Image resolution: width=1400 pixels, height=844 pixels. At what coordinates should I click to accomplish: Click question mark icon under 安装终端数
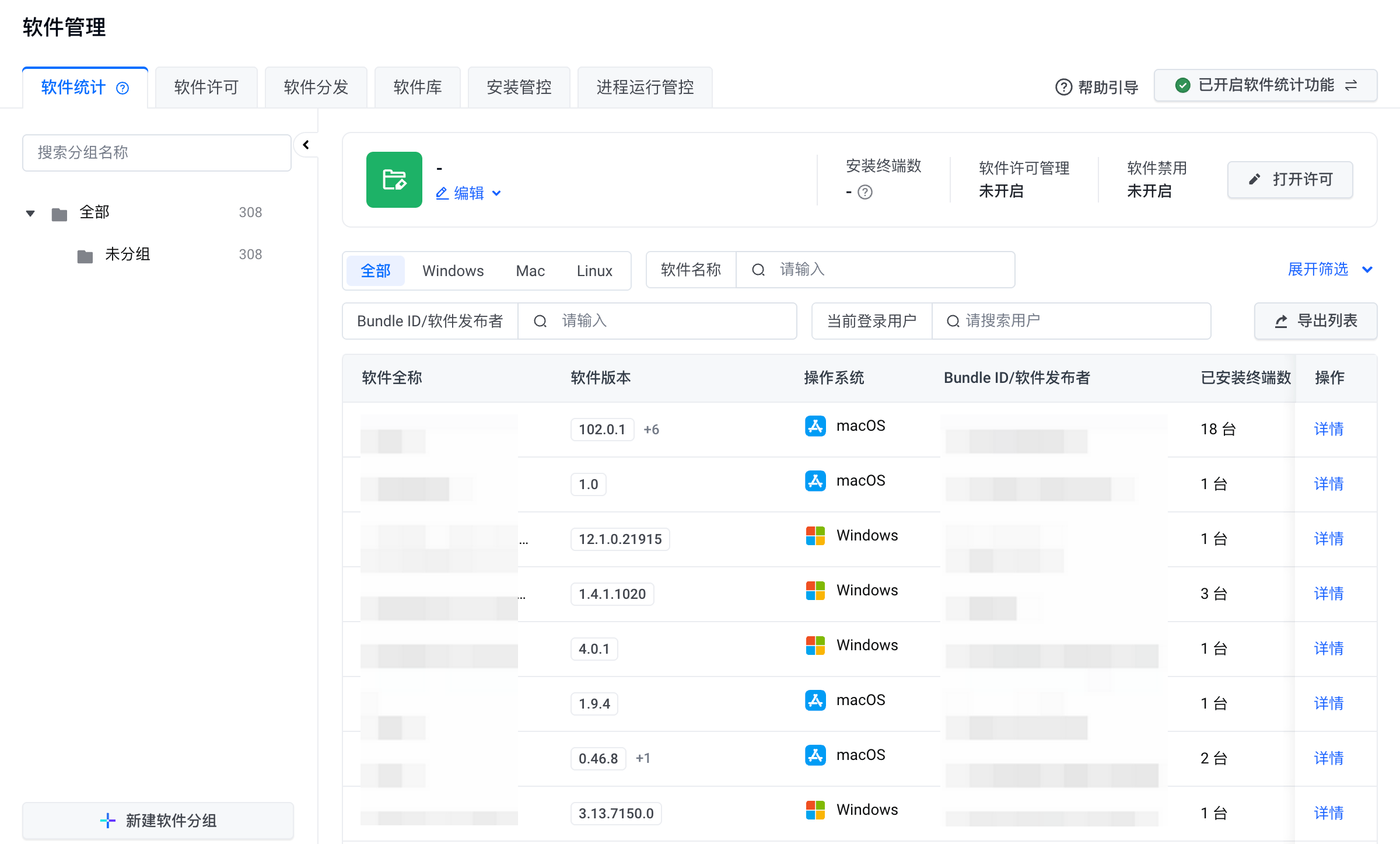click(x=865, y=192)
